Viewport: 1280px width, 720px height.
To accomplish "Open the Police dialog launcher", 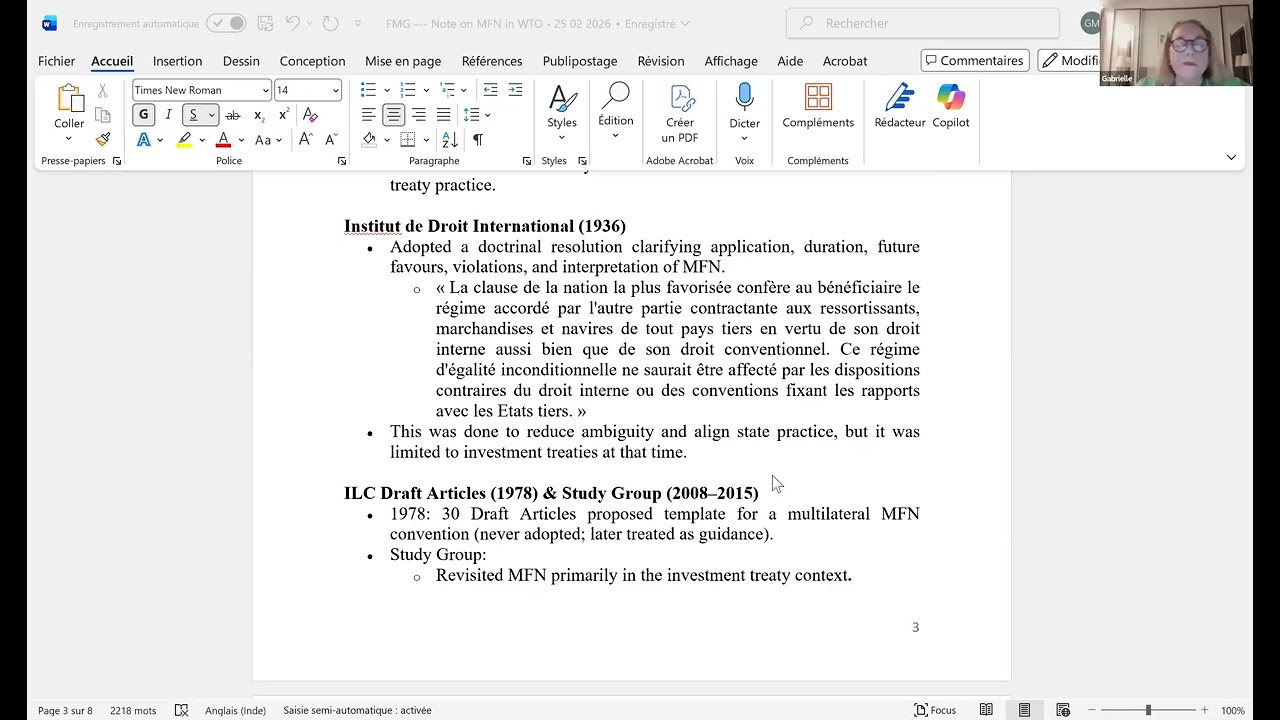I will [x=342, y=161].
